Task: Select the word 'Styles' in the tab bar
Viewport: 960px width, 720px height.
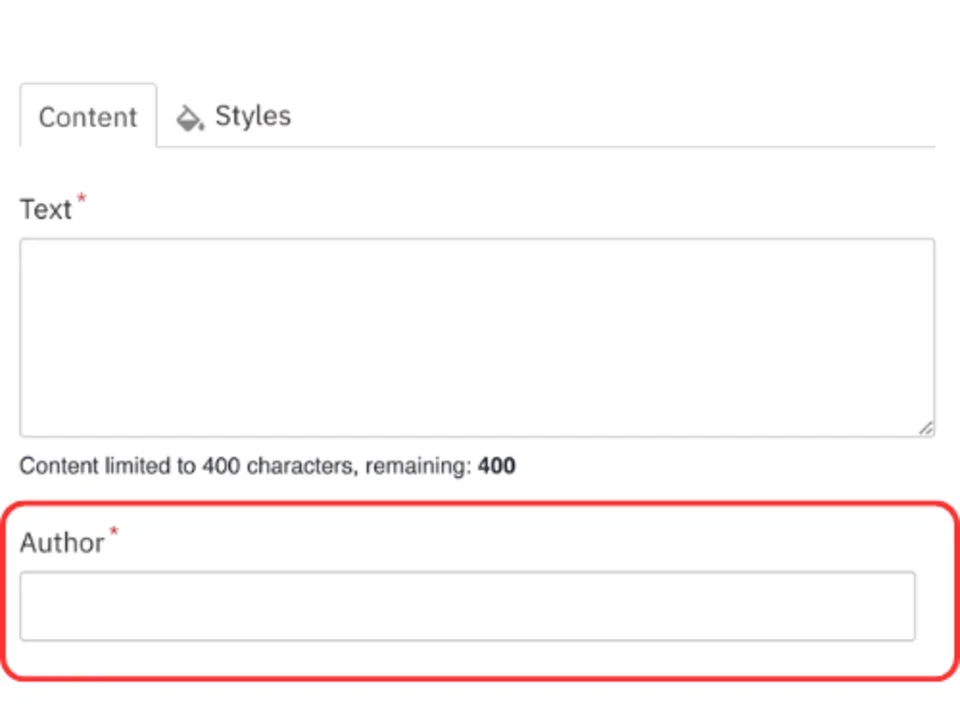Action: point(253,116)
